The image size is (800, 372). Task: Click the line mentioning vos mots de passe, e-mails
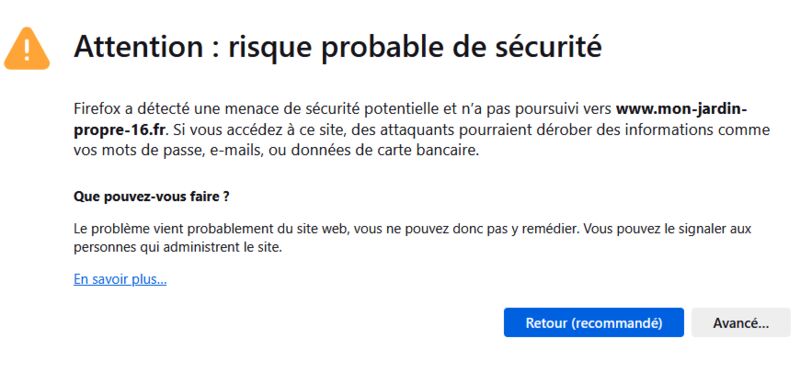coord(277,151)
